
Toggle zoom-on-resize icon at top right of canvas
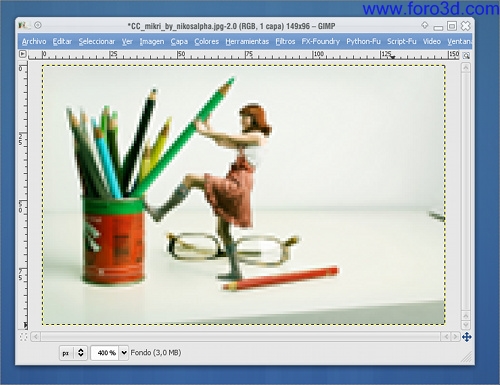tap(466, 55)
